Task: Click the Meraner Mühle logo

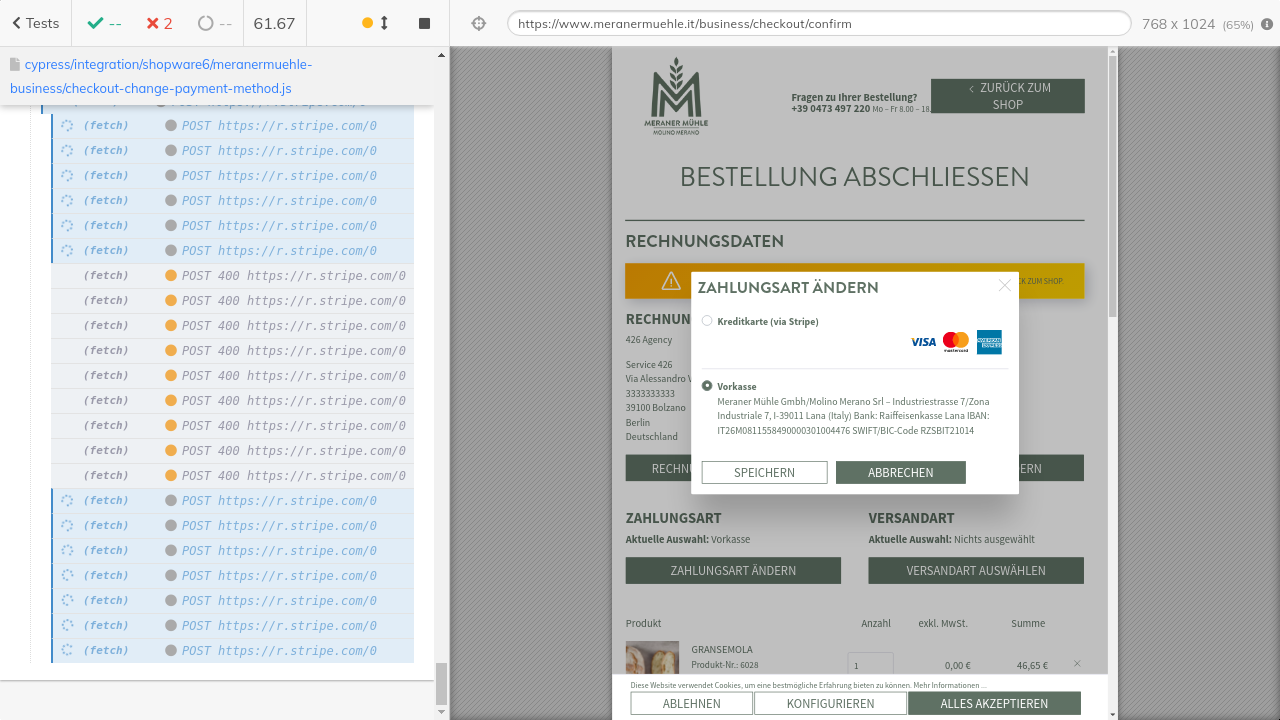Action: pos(676,96)
